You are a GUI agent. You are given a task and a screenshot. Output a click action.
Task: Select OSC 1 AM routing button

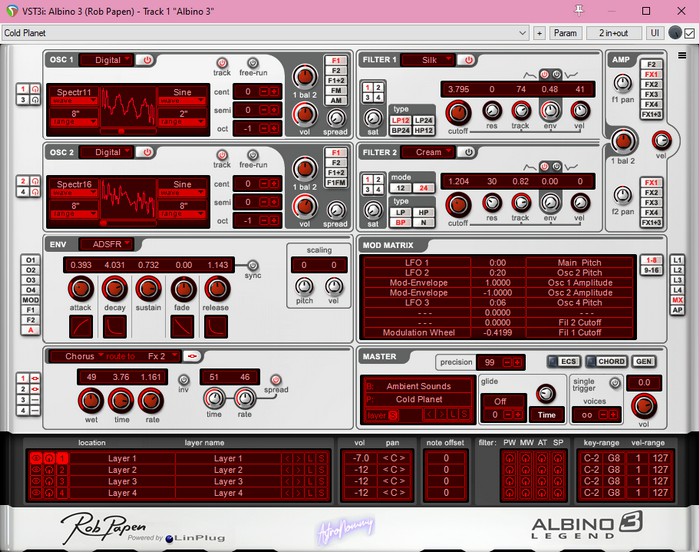336,100
